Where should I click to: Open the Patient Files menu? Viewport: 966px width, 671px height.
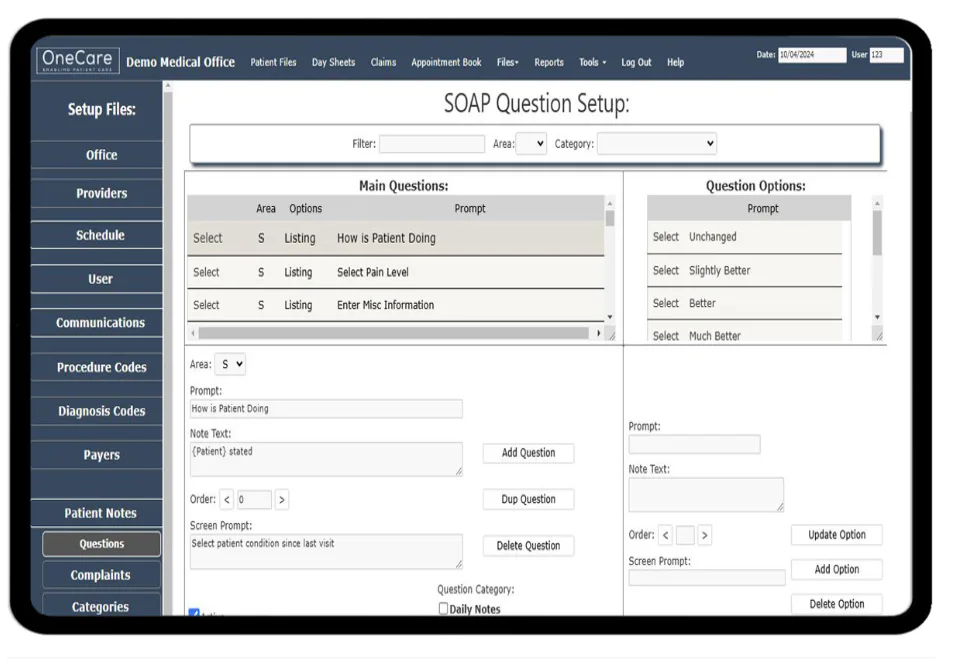273,62
